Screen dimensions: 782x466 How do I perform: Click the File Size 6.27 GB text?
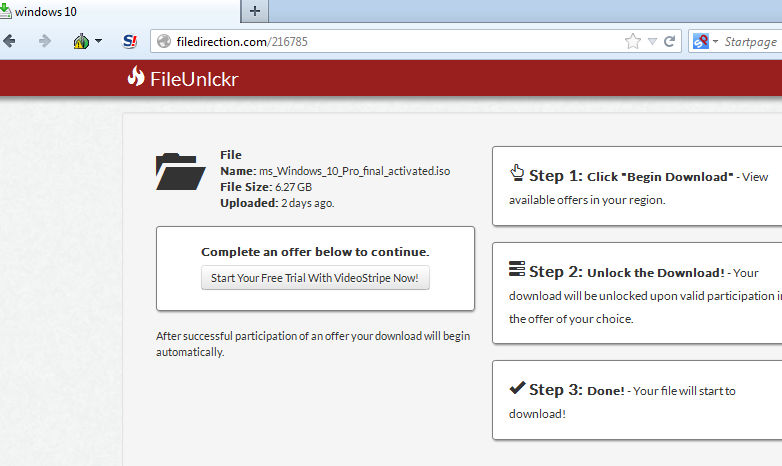266,187
